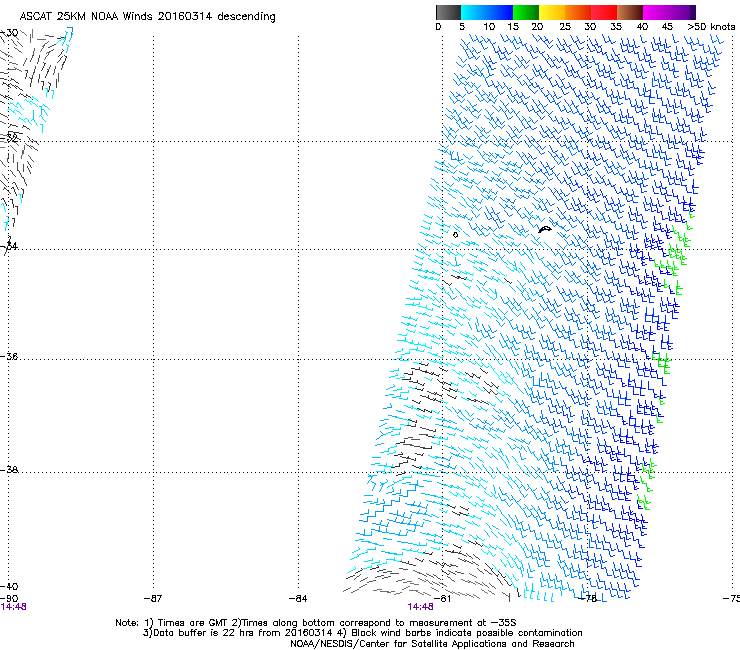Click the 'Data buffer is 22 hrs' note line
Image resolution: width=740 pixels, height=650 pixels.
tap(362, 633)
